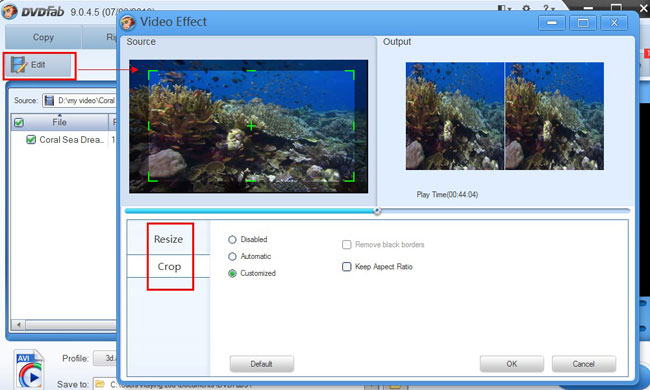Click the Edit button with pencil icon

coord(39,65)
